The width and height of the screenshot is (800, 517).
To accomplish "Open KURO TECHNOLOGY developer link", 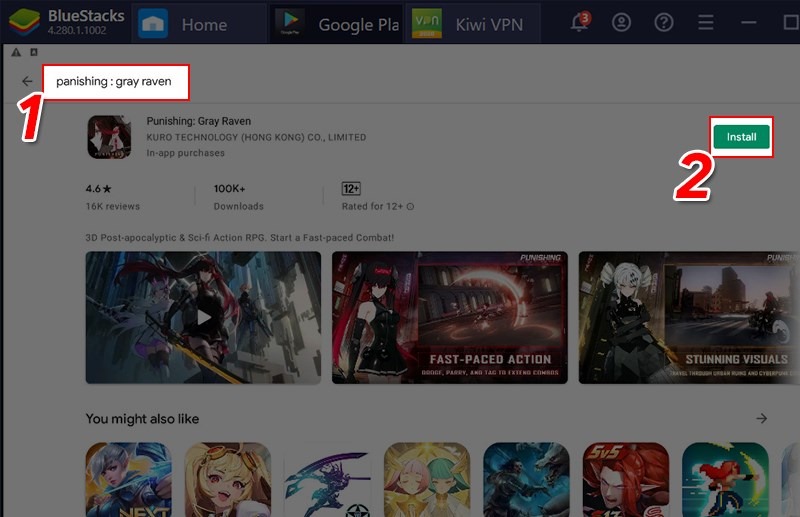I will click(256, 137).
